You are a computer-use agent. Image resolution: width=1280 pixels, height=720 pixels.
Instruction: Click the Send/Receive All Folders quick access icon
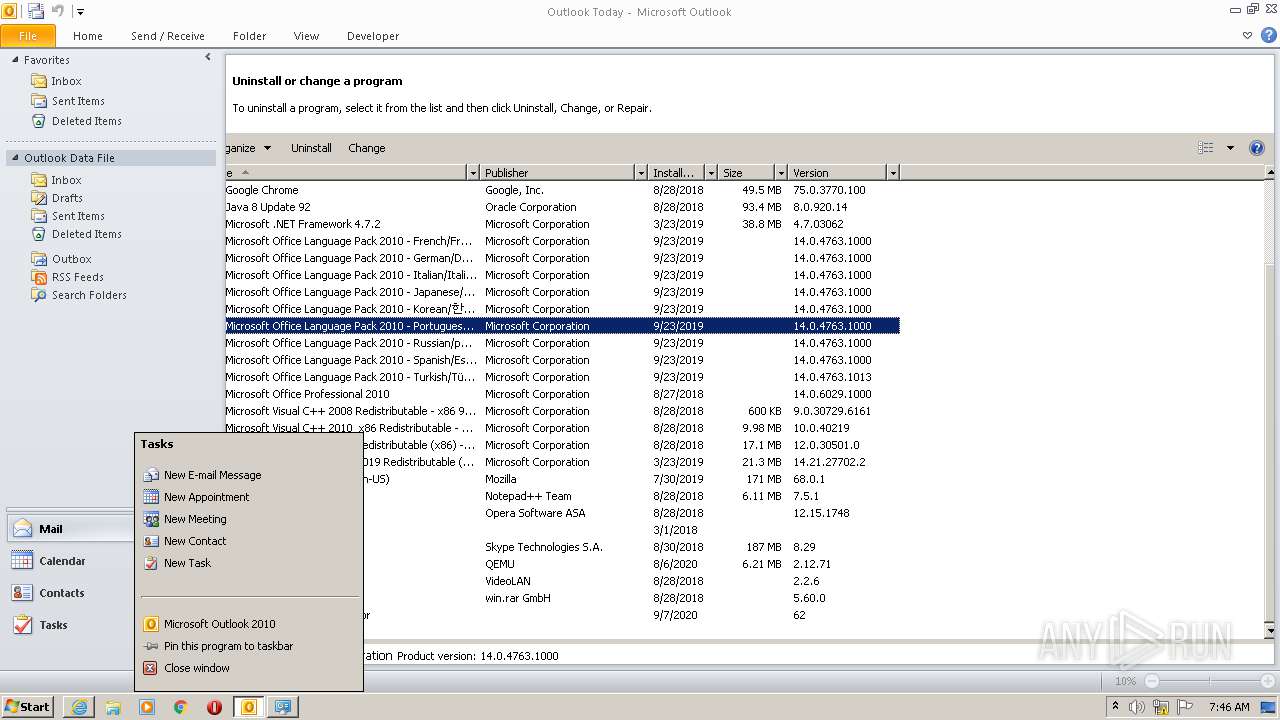[x=36, y=11]
